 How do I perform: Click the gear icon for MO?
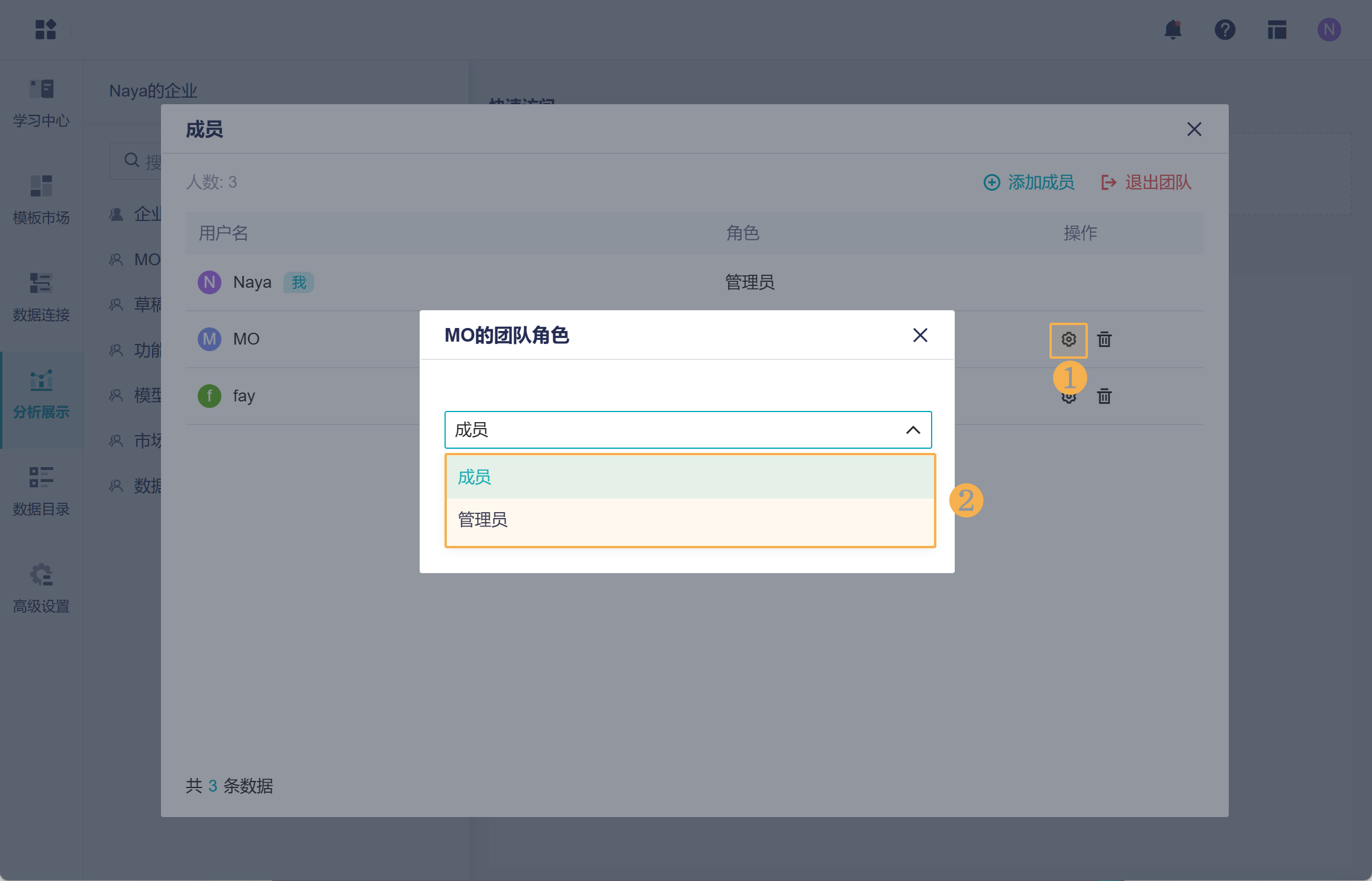(x=1068, y=340)
